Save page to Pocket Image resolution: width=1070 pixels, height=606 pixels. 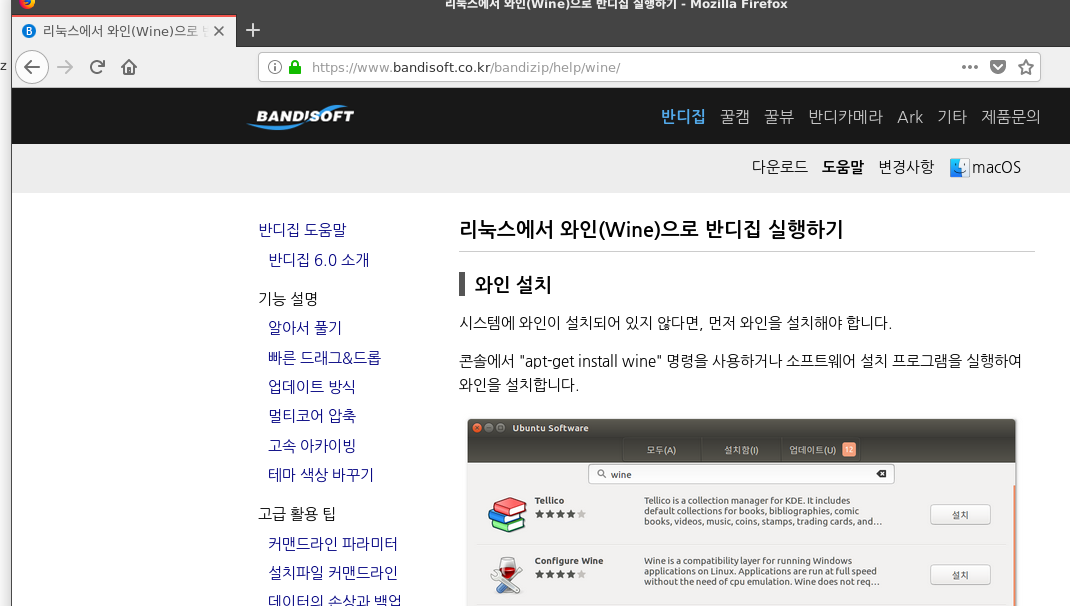(998, 67)
